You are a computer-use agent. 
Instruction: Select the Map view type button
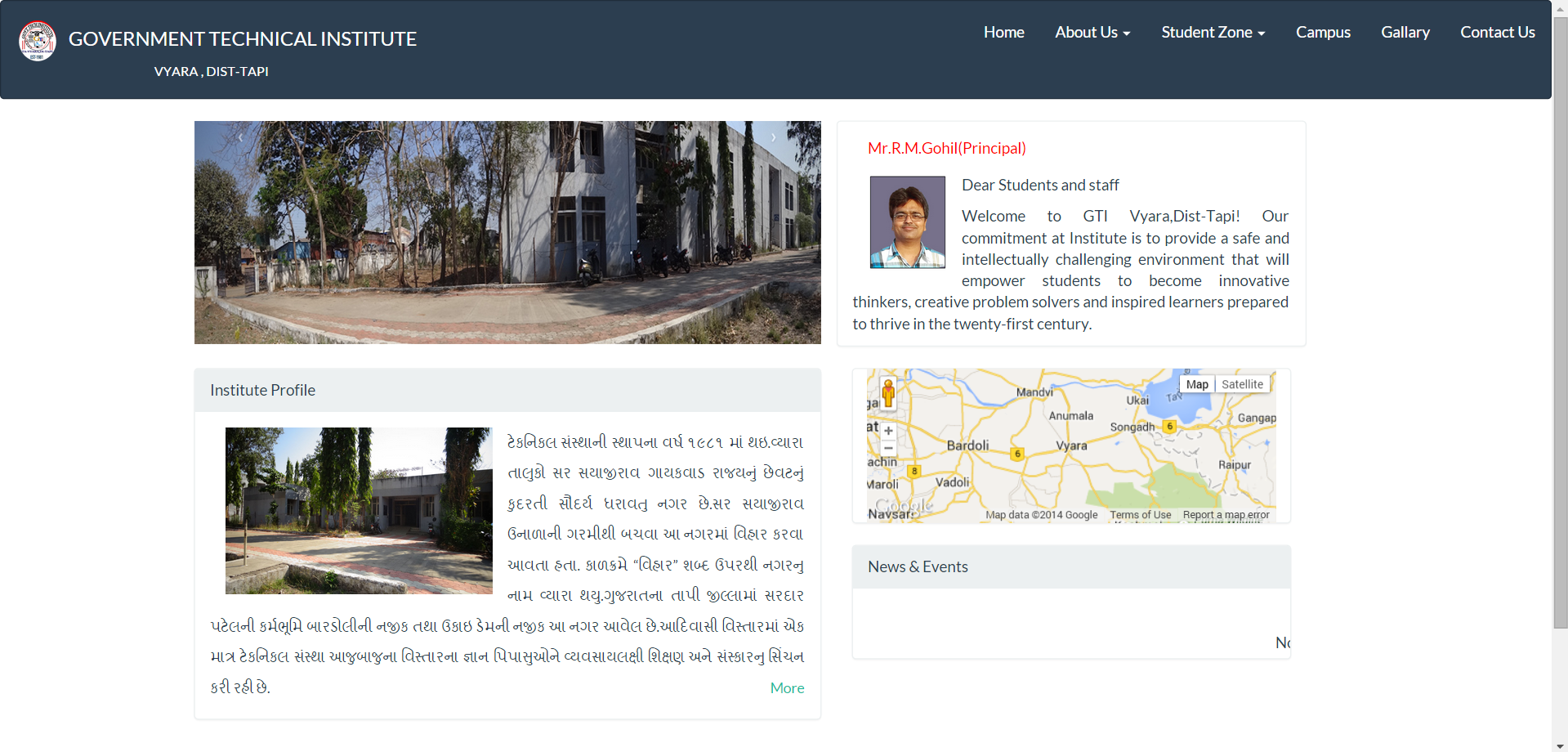(x=1196, y=384)
